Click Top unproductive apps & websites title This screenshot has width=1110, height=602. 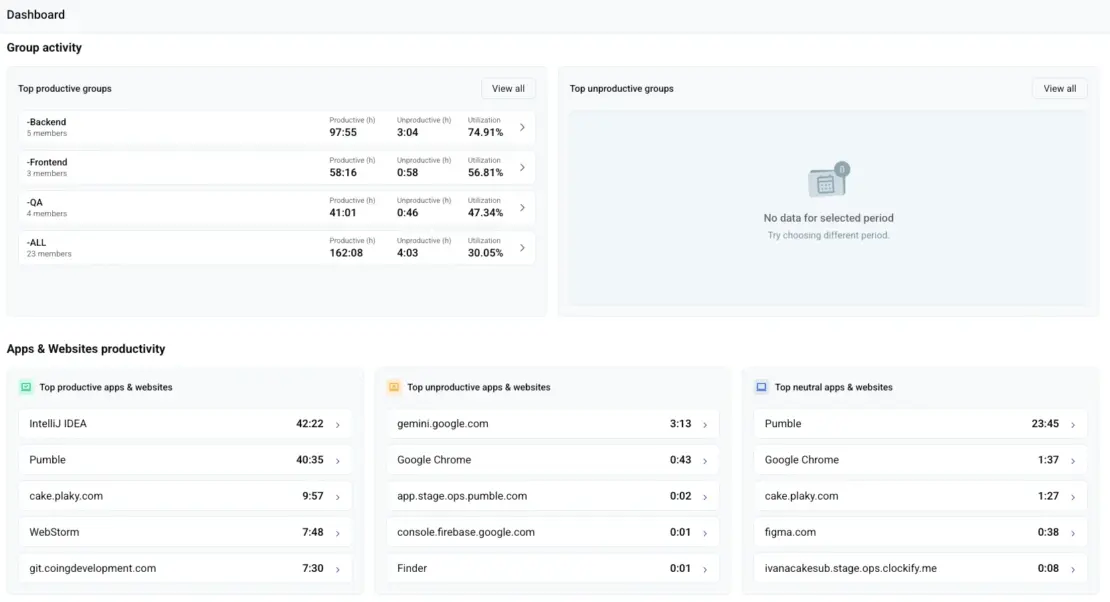(479, 387)
